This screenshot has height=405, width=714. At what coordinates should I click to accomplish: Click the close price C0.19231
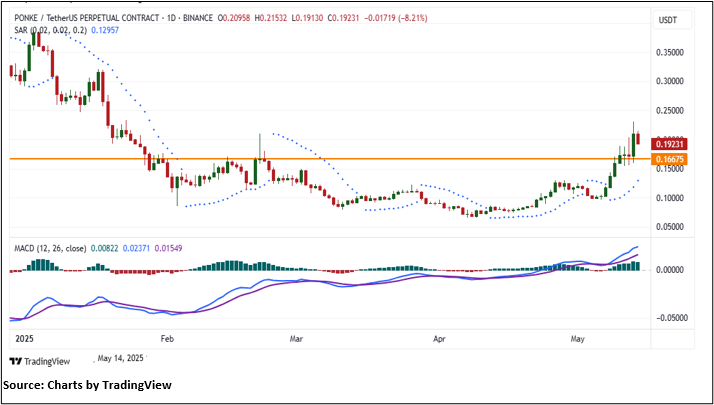tap(344, 18)
